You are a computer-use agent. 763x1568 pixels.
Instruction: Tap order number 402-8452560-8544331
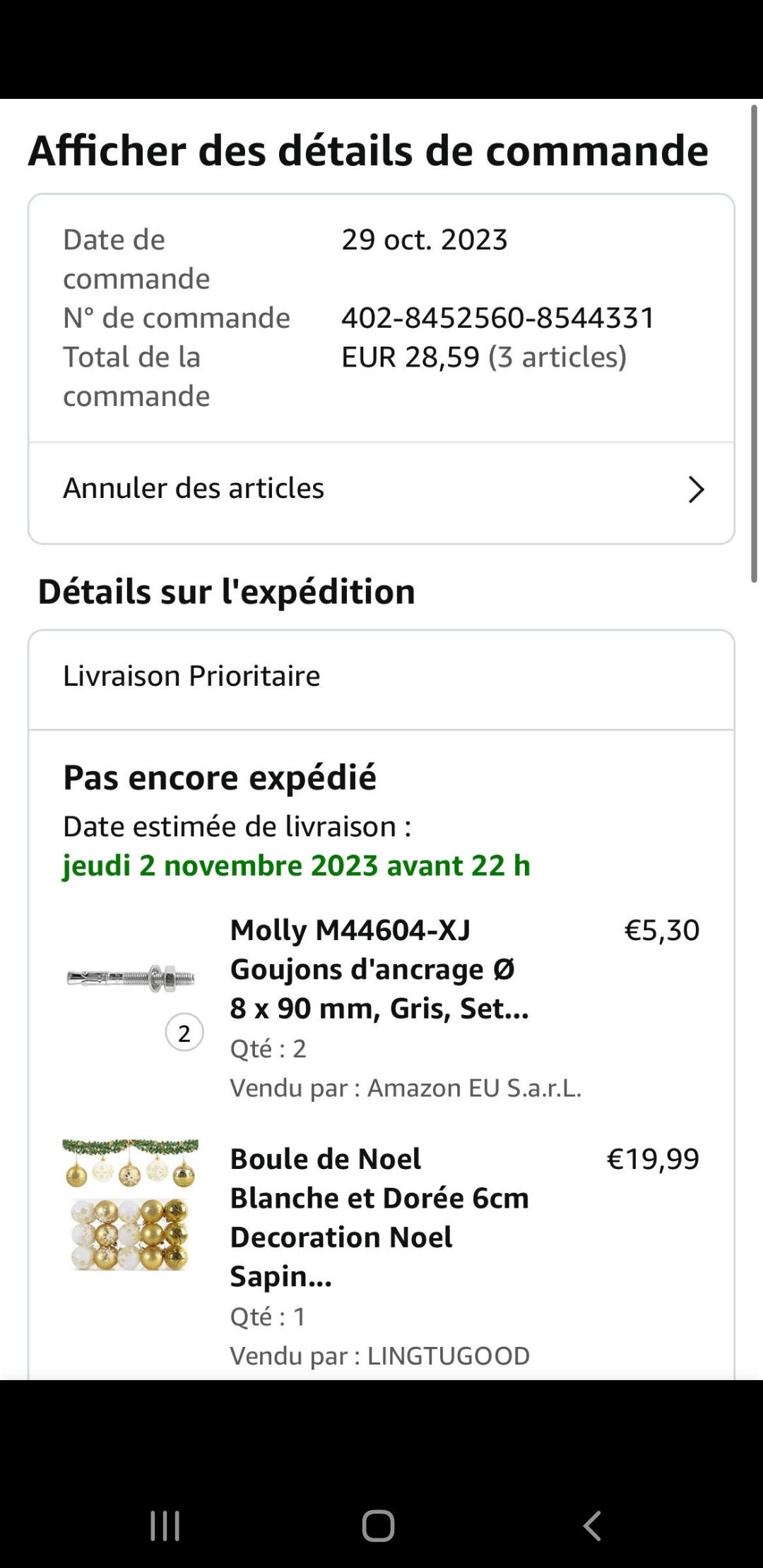click(x=498, y=319)
